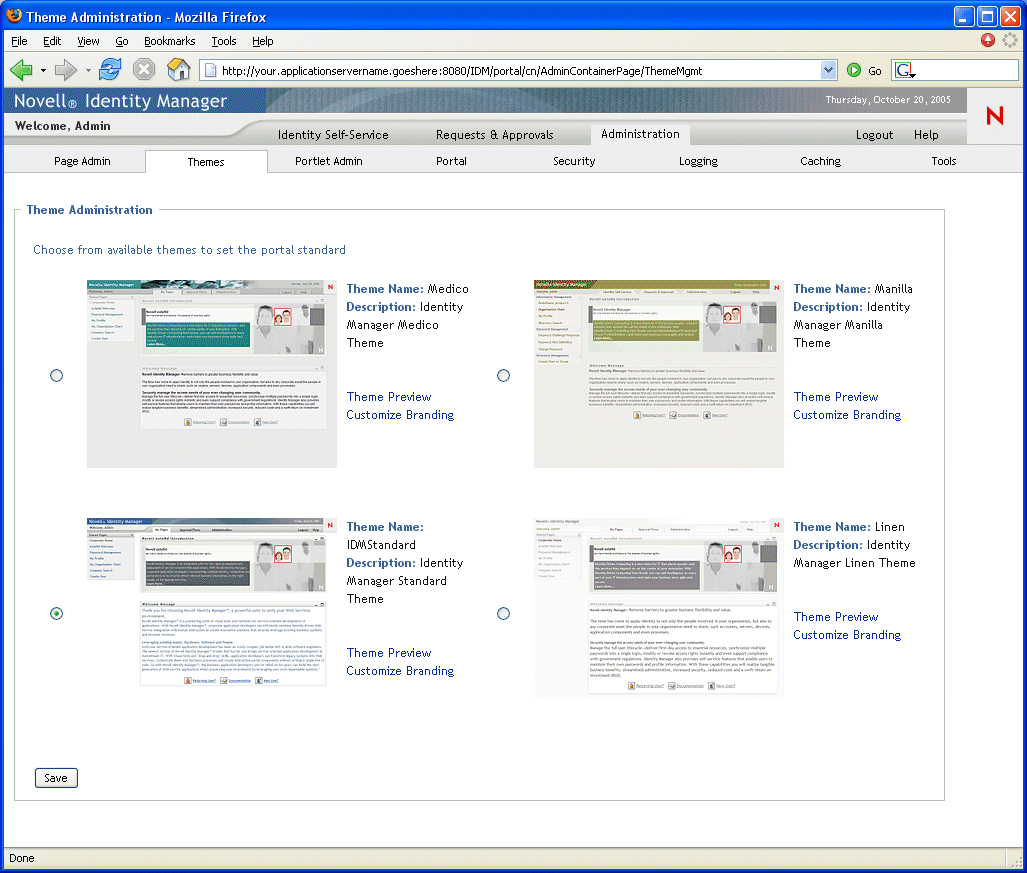Viewport: 1027px width, 873px height.
Task: Select the Manilla theme radio button
Action: click(x=503, y=375)
